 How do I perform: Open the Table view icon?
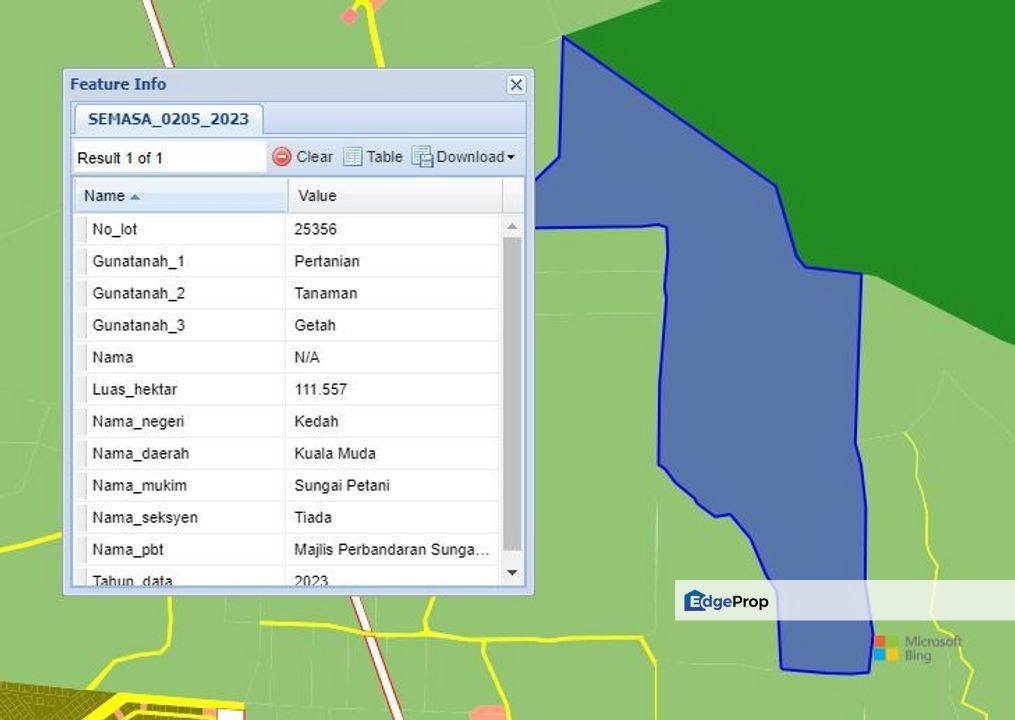tap(353, 157)
